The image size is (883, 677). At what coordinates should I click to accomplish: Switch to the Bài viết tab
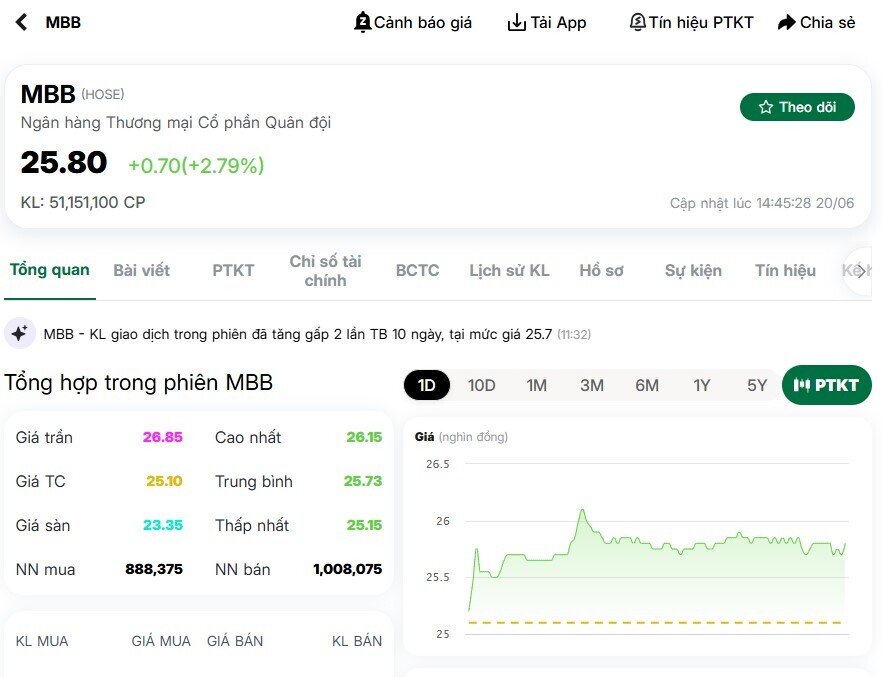[x=141, y=270]
